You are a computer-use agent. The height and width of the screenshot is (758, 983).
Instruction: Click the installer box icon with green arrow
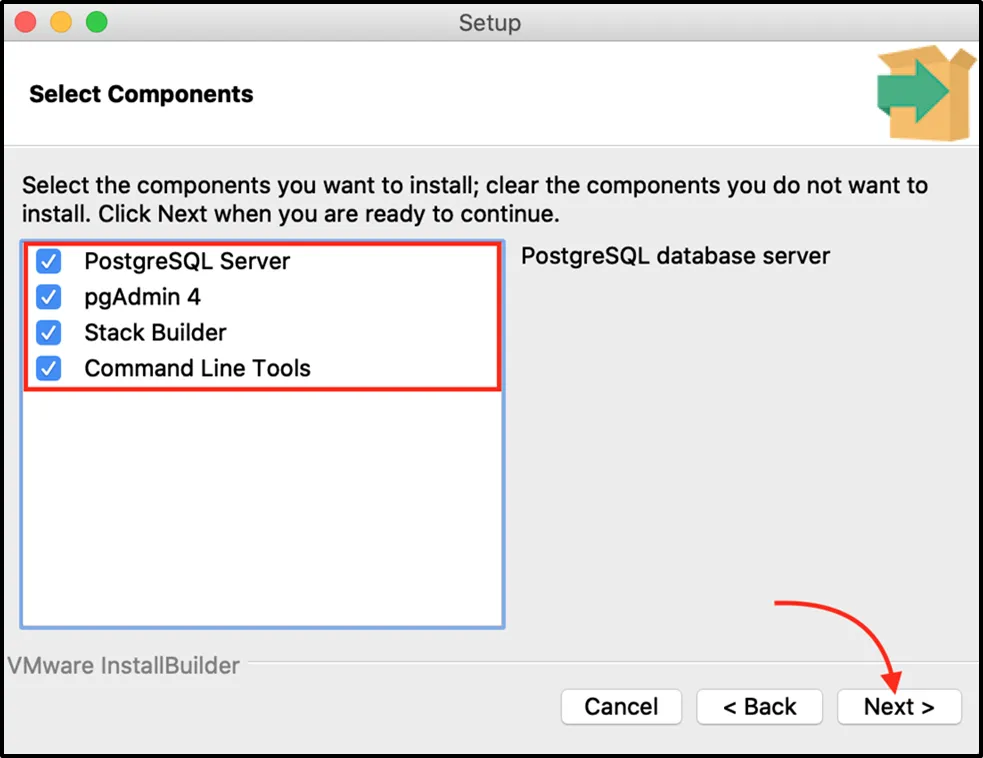925,93
